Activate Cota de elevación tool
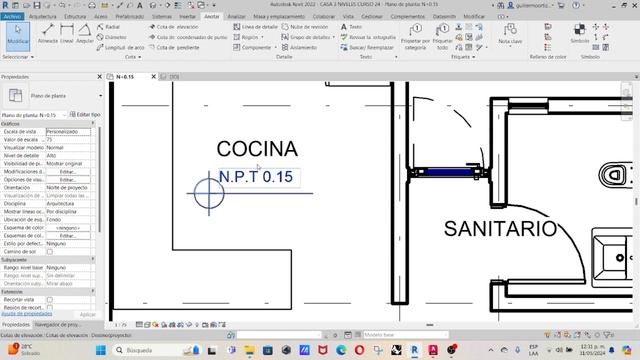This screenshot has width=640, height=360. coord(173,27)
